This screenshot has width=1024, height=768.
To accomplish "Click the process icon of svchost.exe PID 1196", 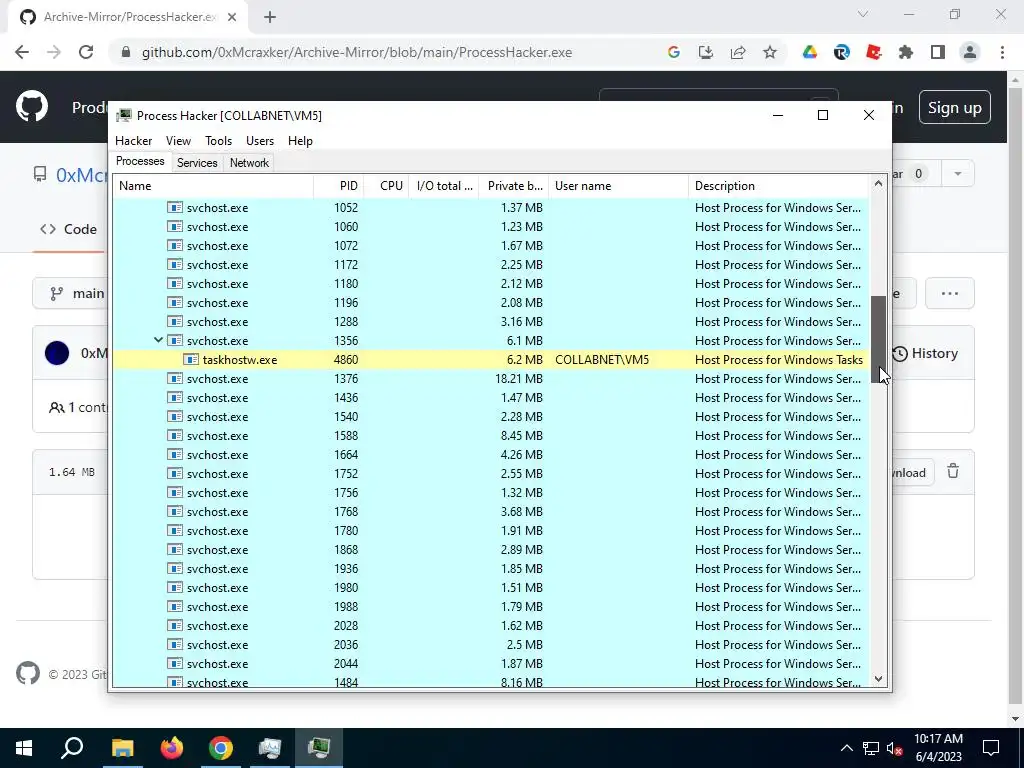I will pyautogui.click(x=174, y=302).
